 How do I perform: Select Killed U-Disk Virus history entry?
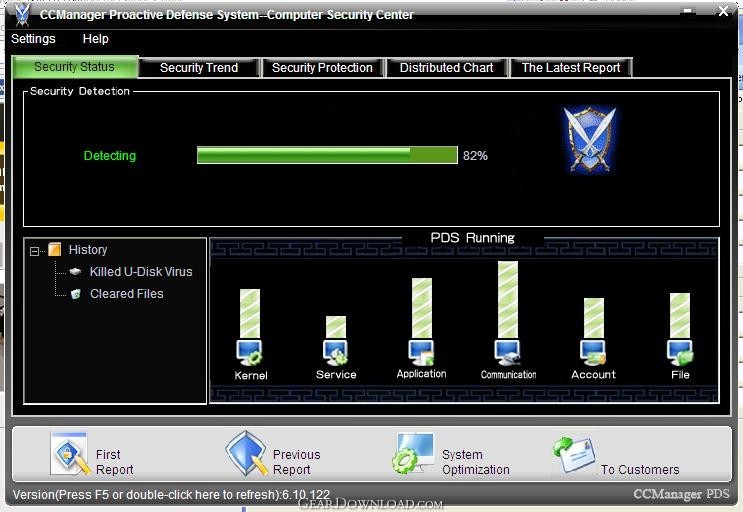click(x=141, y=271)
